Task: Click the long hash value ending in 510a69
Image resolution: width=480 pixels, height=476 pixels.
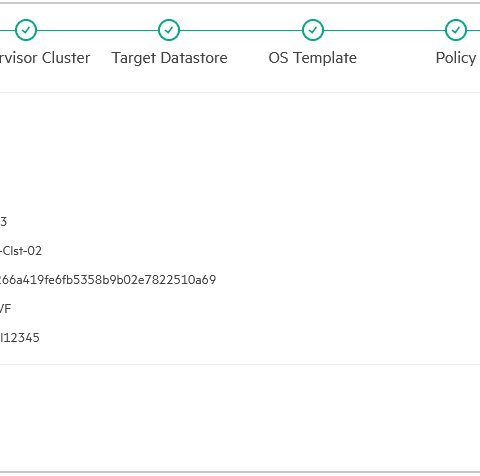Action: tap(108, 280)
